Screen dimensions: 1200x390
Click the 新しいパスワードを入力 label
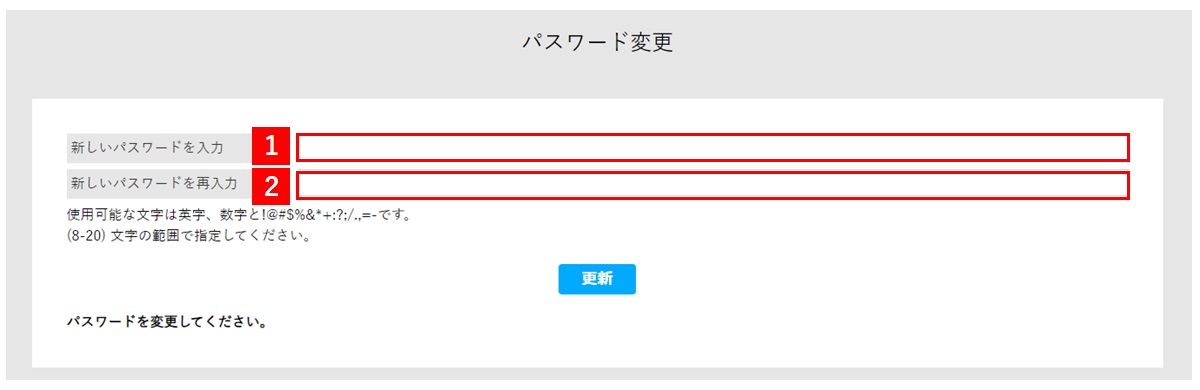coord(147,147)
